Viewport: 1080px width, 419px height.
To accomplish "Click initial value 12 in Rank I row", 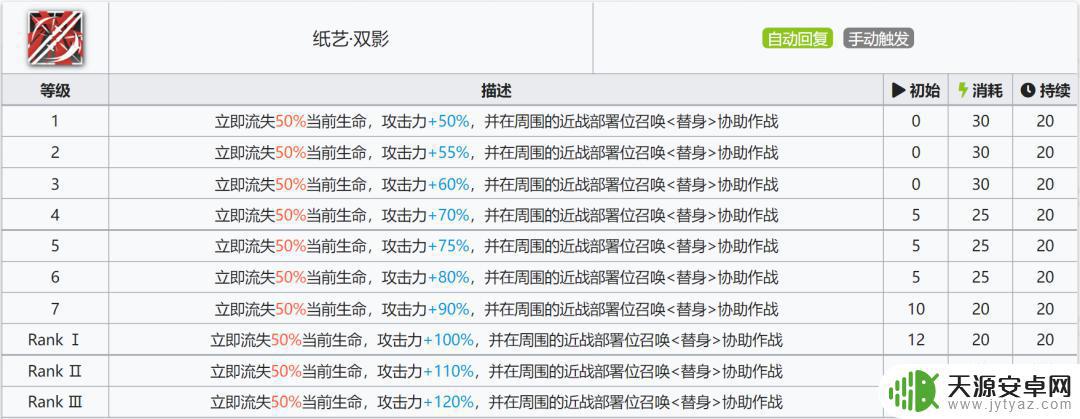I will point(916,340).
